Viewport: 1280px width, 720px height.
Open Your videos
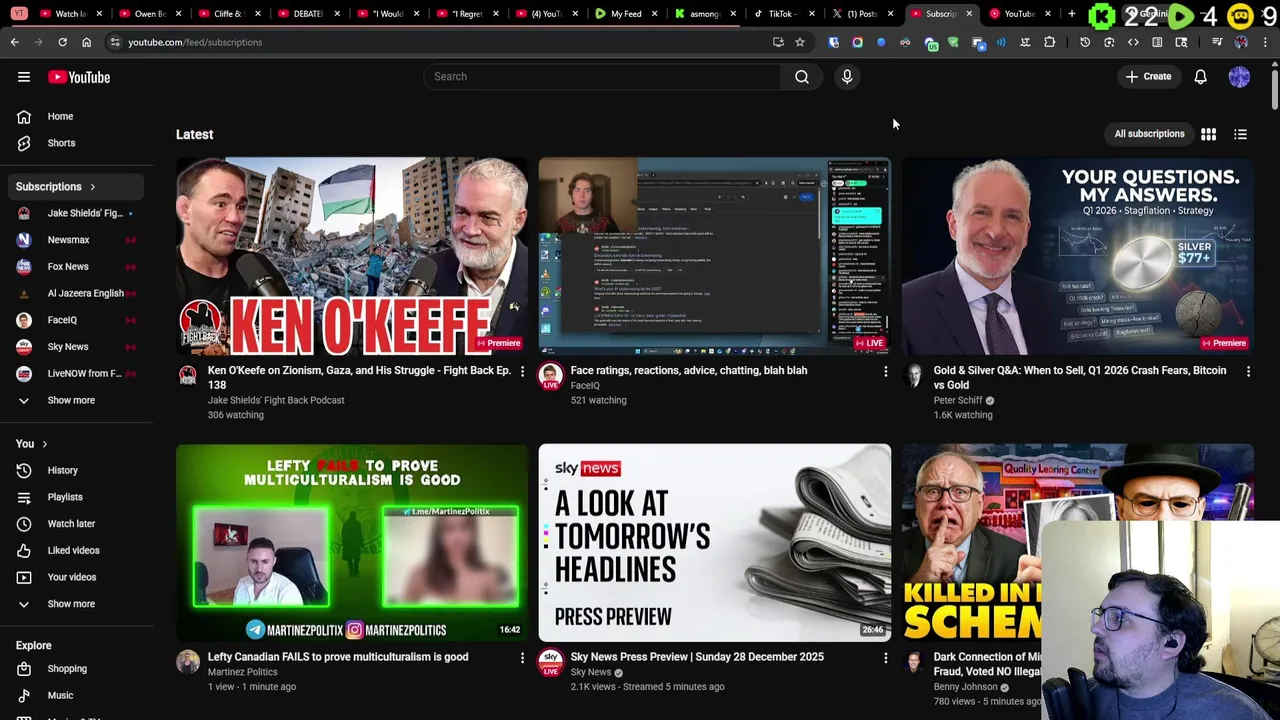pyautogui.click(x=72, y=577)
